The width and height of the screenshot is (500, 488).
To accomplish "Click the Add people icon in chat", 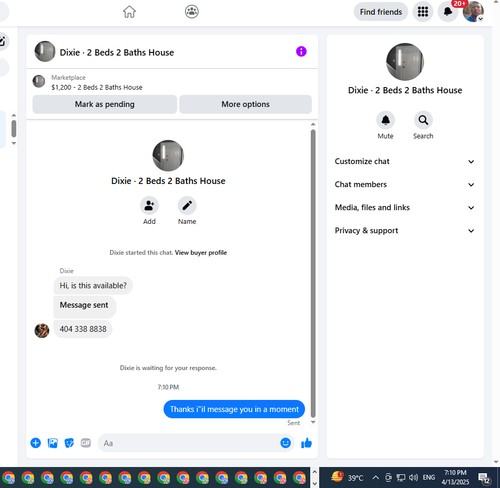I will (149, 206).
